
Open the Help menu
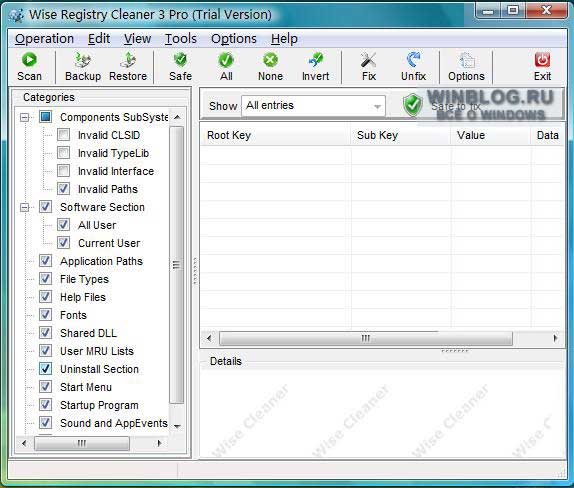(284, 38)
